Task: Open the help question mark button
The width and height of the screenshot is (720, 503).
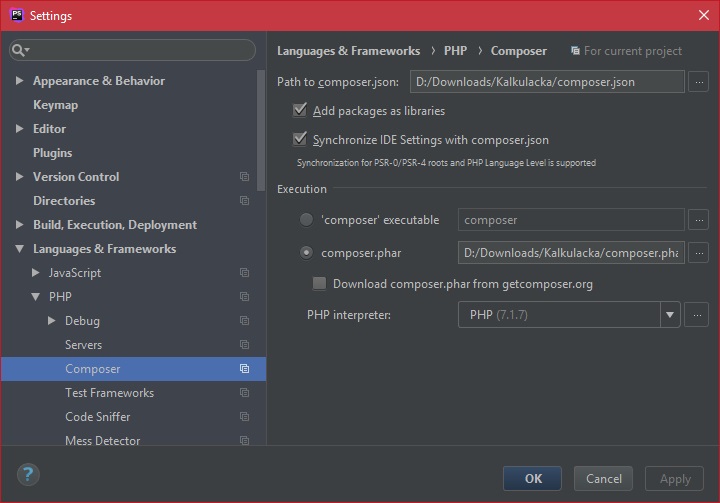Action: 28,475
